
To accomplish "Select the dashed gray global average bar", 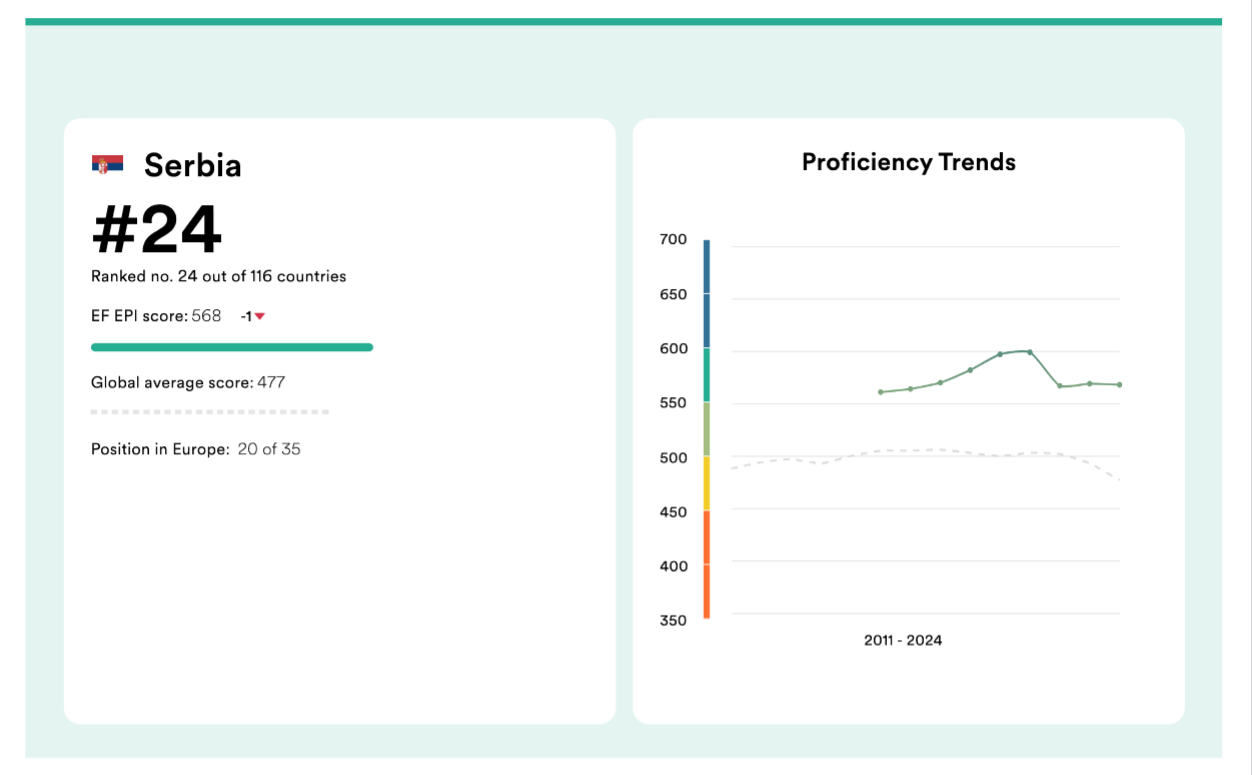I will (x=210, y=412).
